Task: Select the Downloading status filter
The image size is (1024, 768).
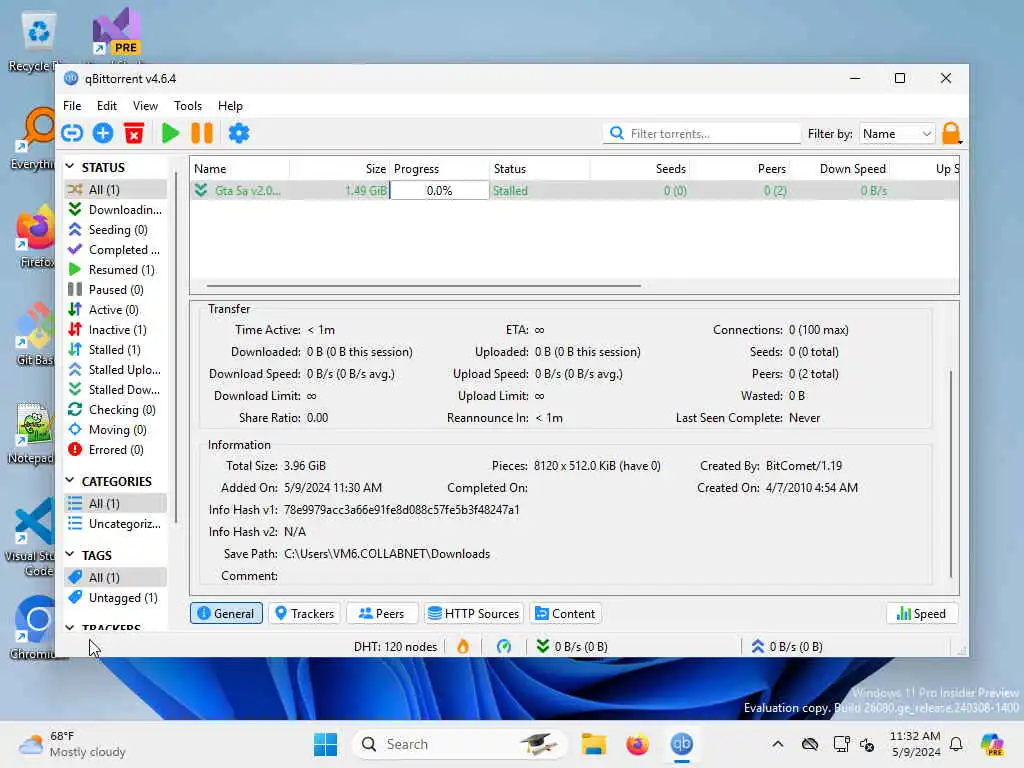Action: coord(115,210)
